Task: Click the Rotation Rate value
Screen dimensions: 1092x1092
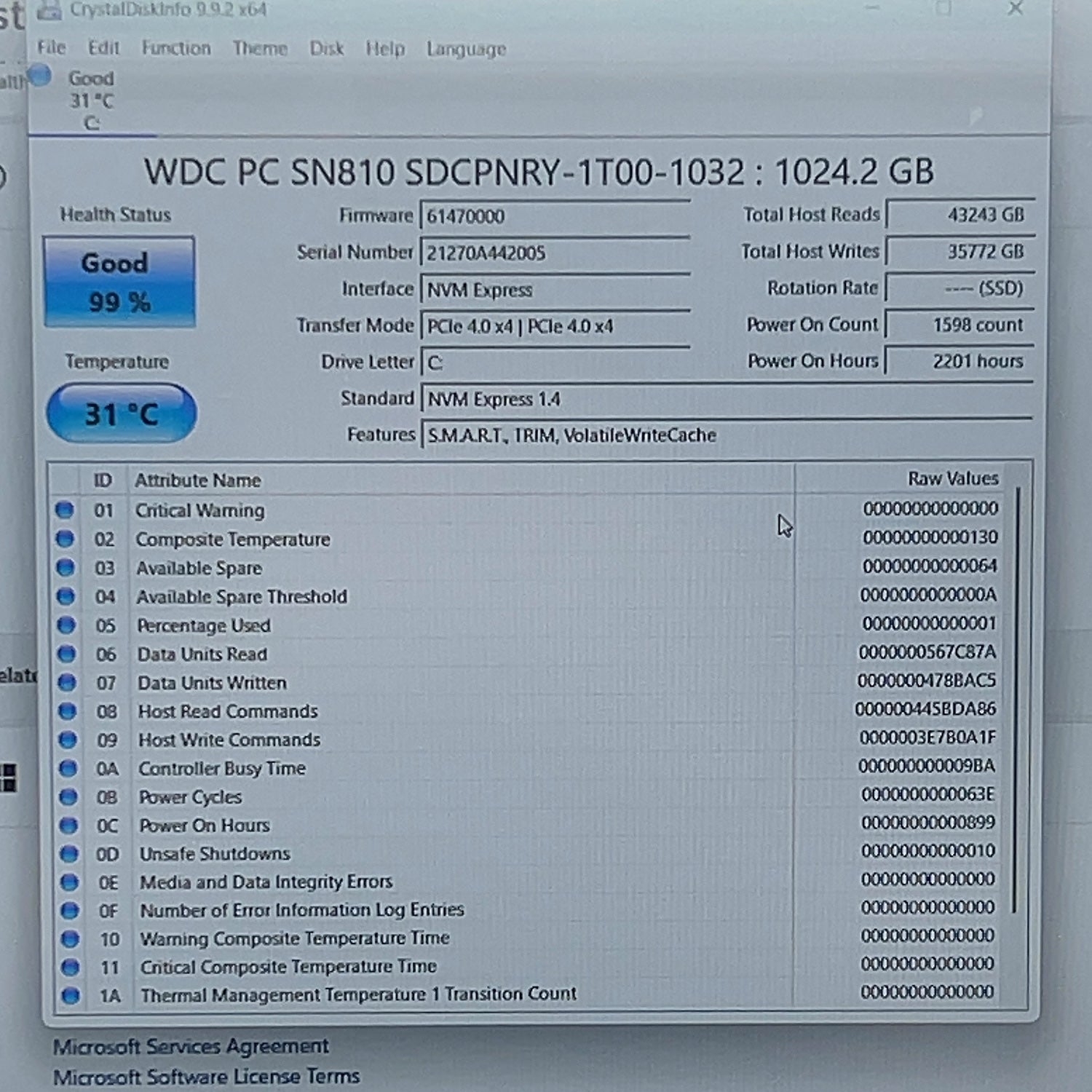Action: tap(959, 288)
